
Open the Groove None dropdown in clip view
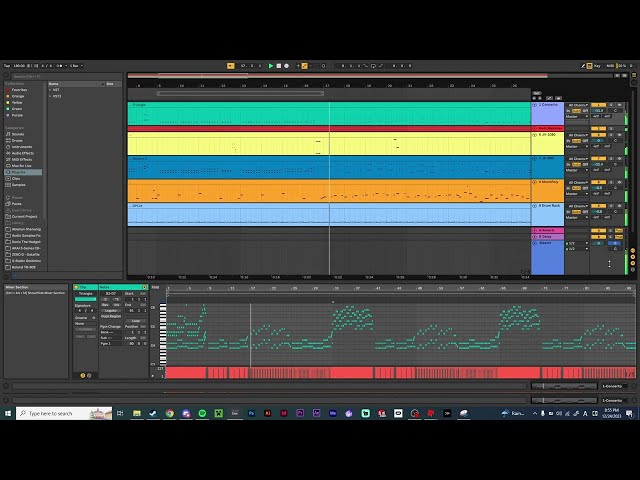(x=85, y=324)
